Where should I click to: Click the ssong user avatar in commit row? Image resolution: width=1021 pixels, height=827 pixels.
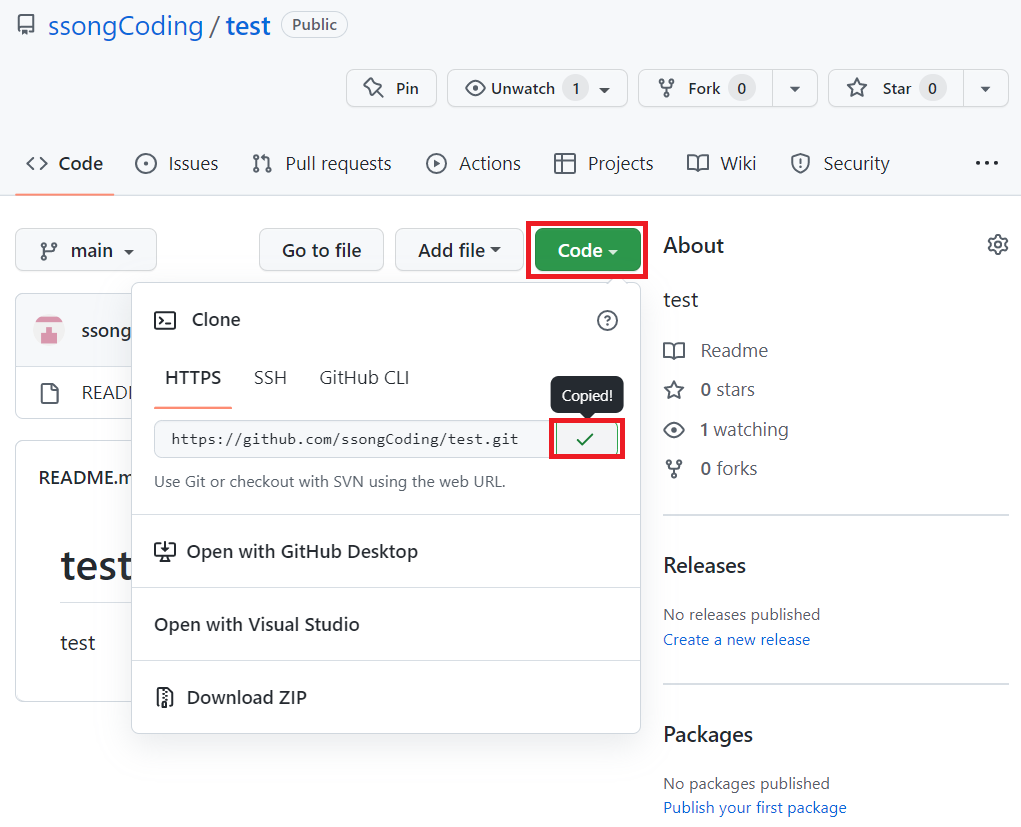[49, 330]
